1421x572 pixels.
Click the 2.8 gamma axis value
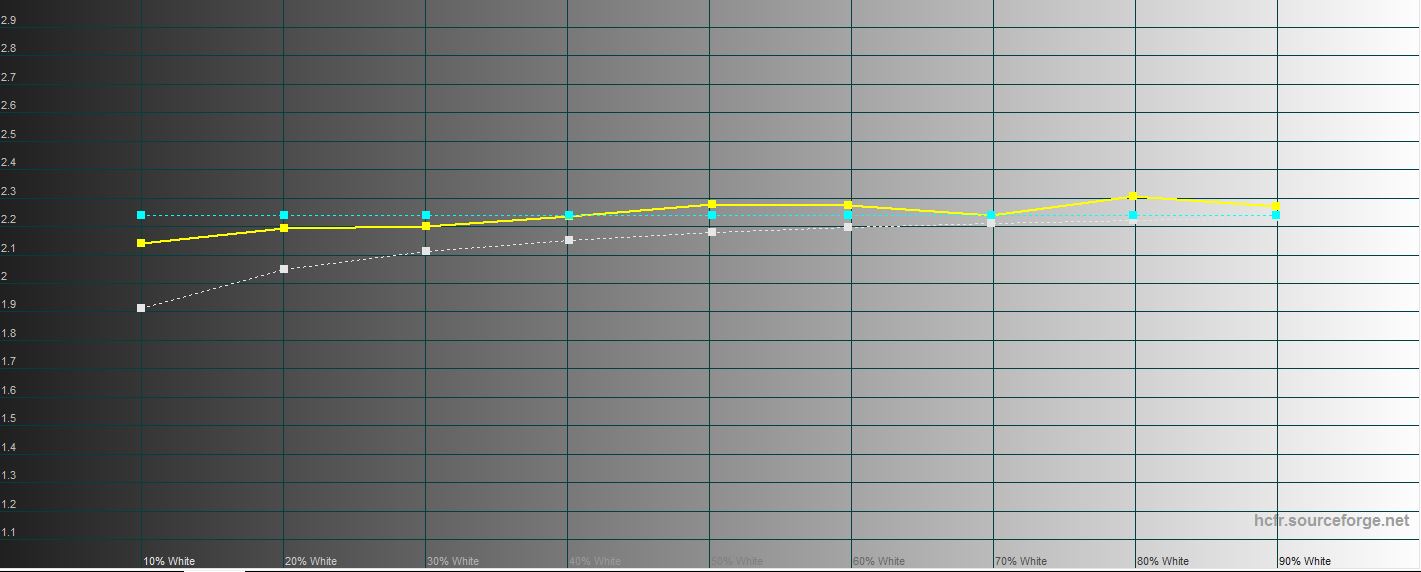point(8,48)
